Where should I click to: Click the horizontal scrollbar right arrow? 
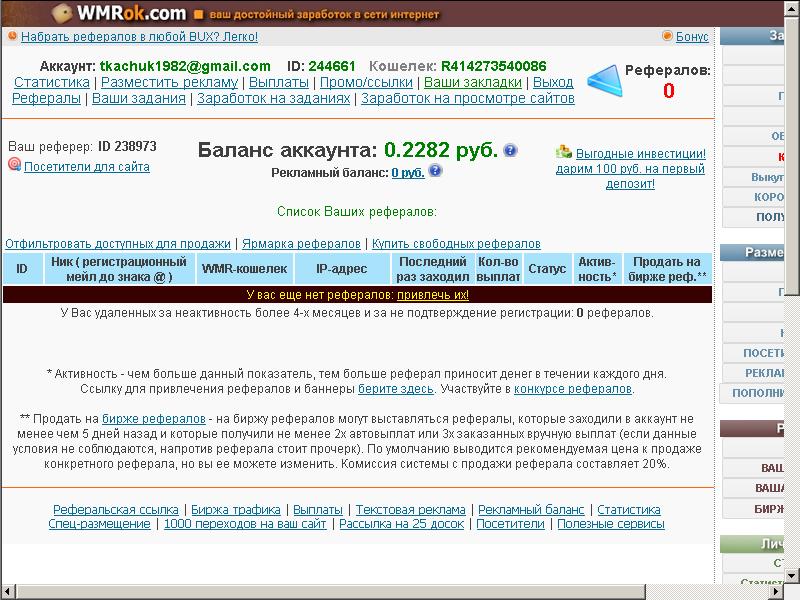click(777, 592)
